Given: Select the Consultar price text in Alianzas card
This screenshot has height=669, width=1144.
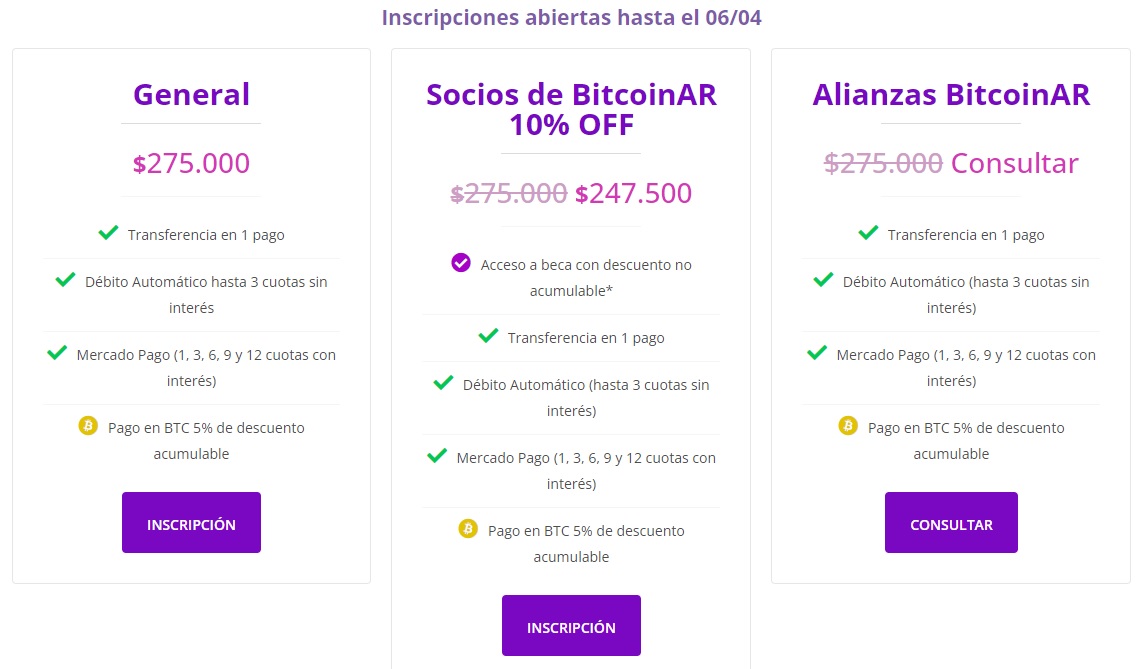Looking at the screenshot, I should [1014, 162].
